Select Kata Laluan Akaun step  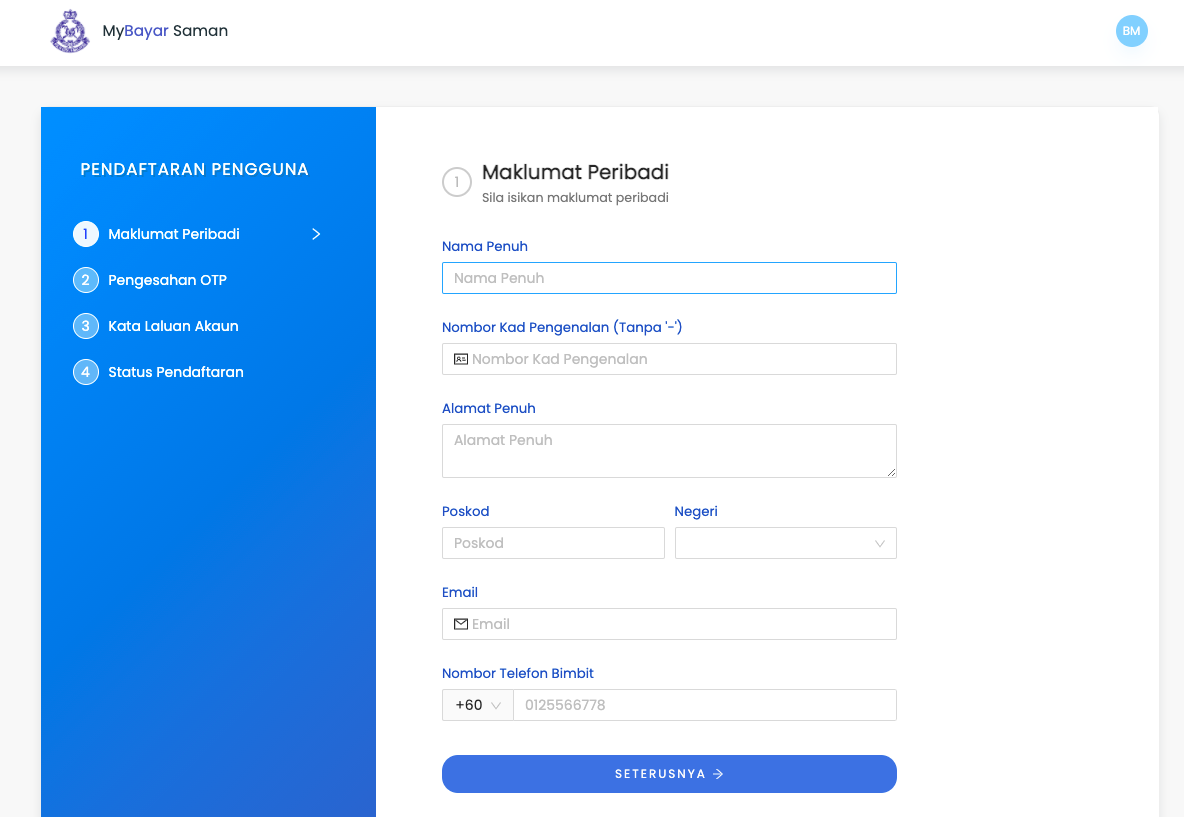[x=173, y=326]
